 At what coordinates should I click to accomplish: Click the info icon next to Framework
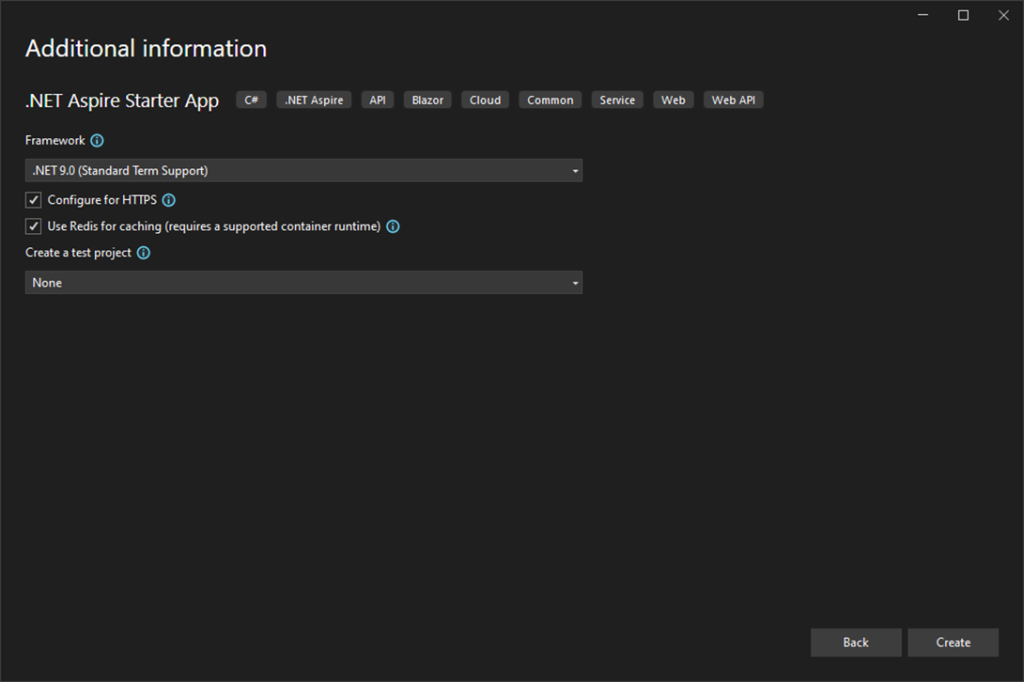97,141
